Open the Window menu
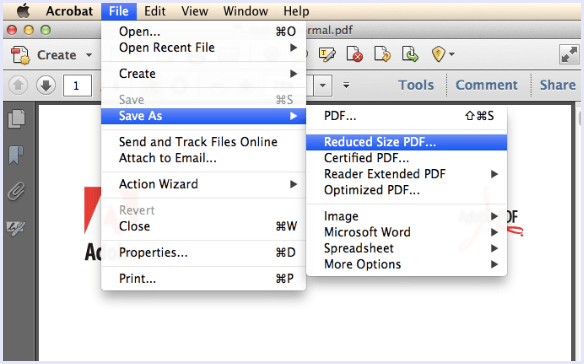 coord(245,11)
